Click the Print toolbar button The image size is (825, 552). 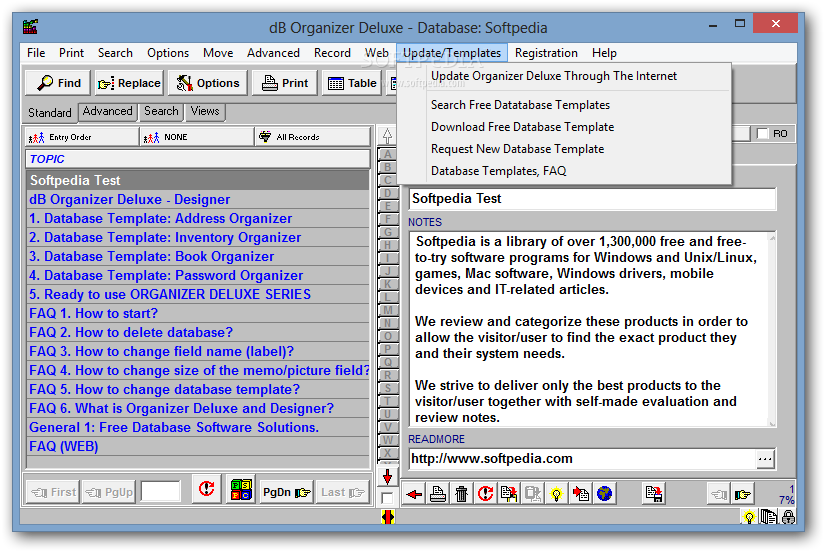point(285,83)
